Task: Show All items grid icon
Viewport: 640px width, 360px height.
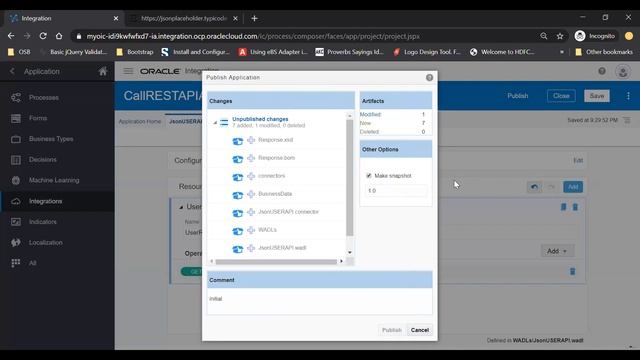Action: pyautogui.click(x=16, y=263)
